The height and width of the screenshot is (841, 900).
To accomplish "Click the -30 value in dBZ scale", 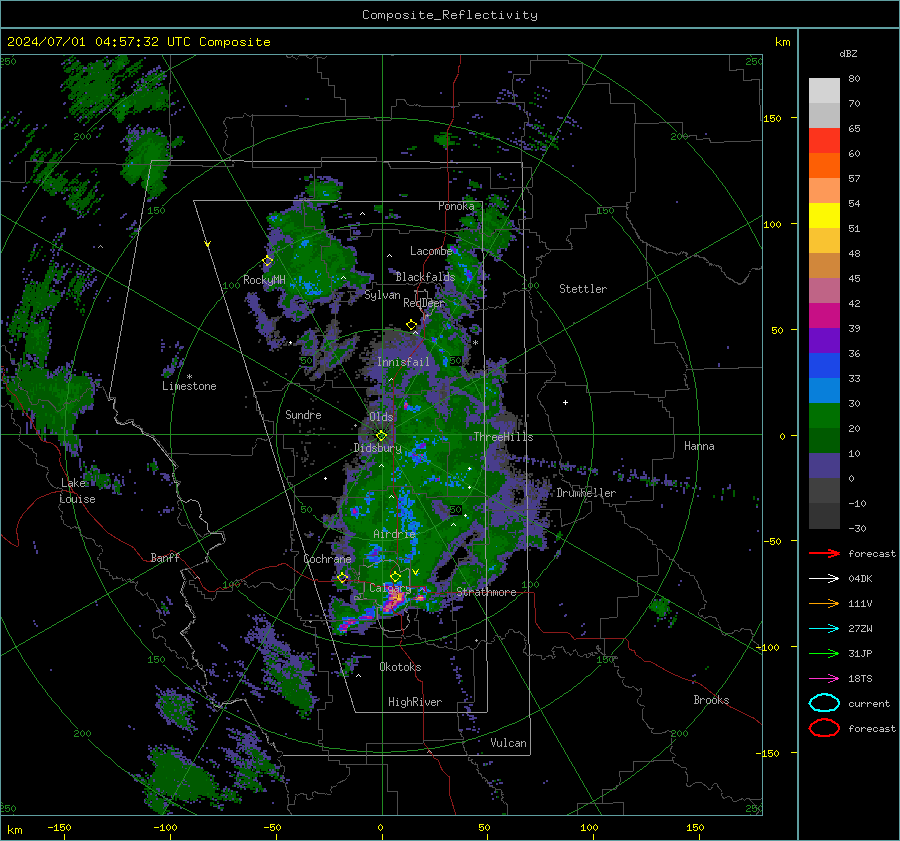I will tap(857, 528).
